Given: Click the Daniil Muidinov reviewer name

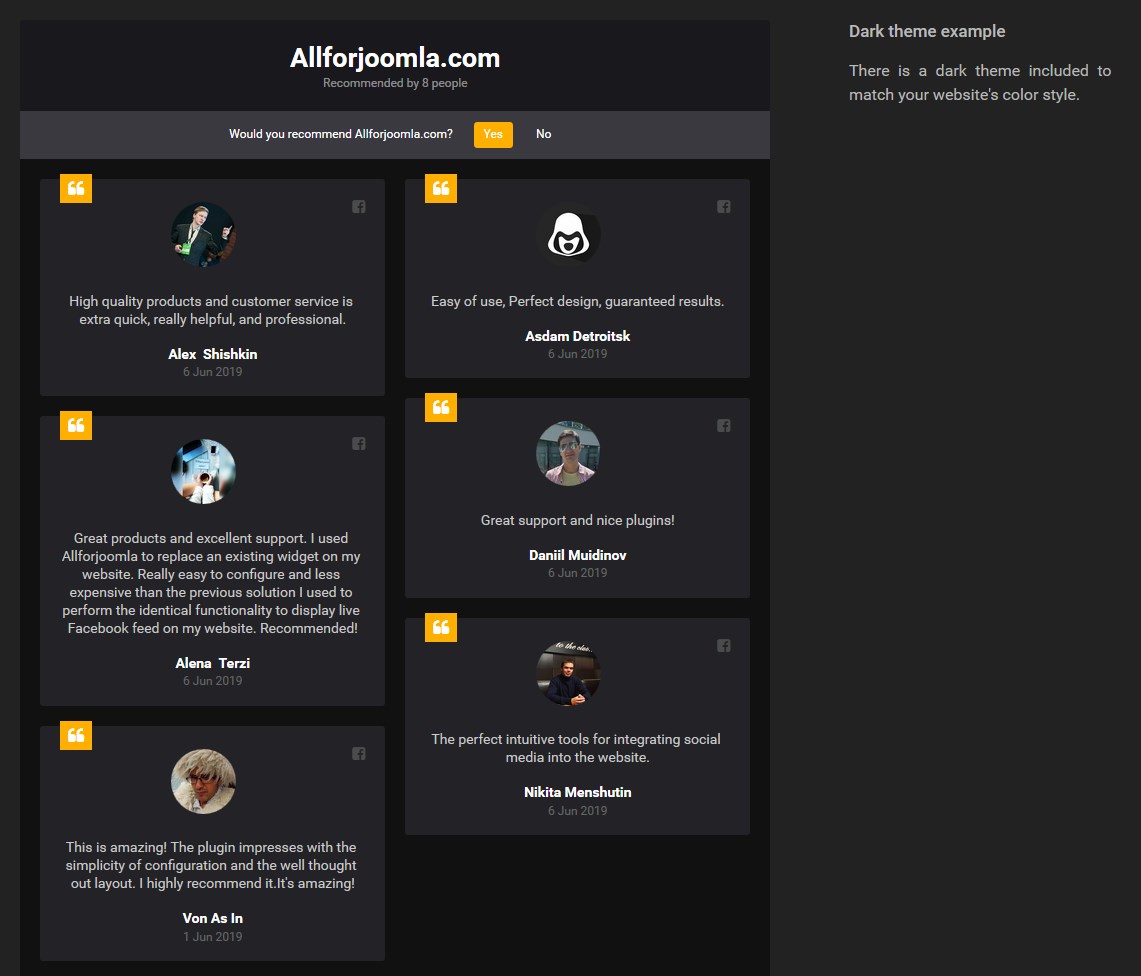Looking at the screenshot, I should 578,555.
